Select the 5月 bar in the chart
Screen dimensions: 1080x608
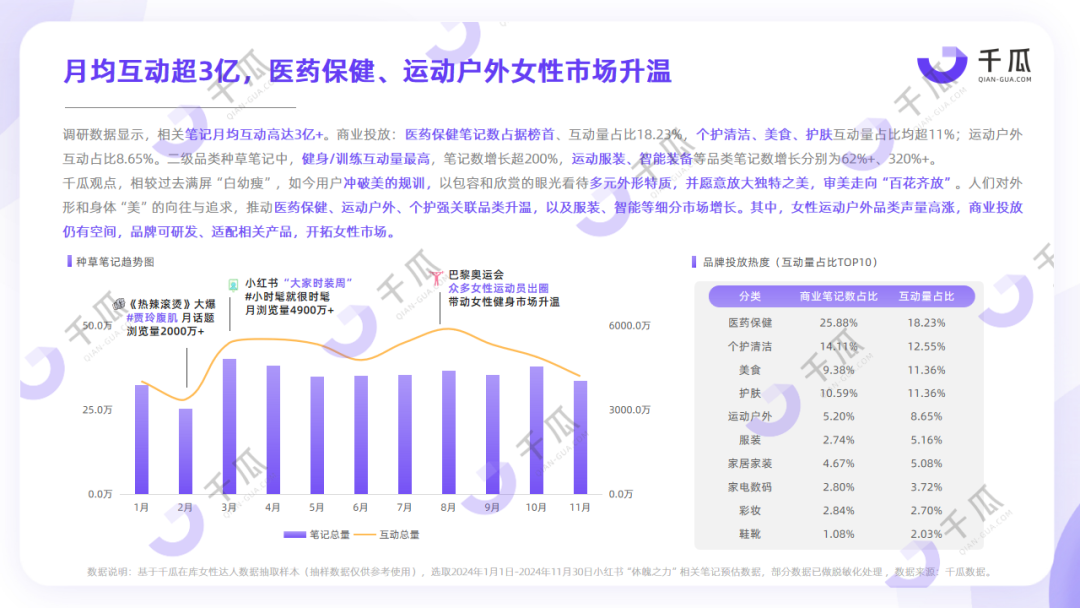click(x=317, y=436)
